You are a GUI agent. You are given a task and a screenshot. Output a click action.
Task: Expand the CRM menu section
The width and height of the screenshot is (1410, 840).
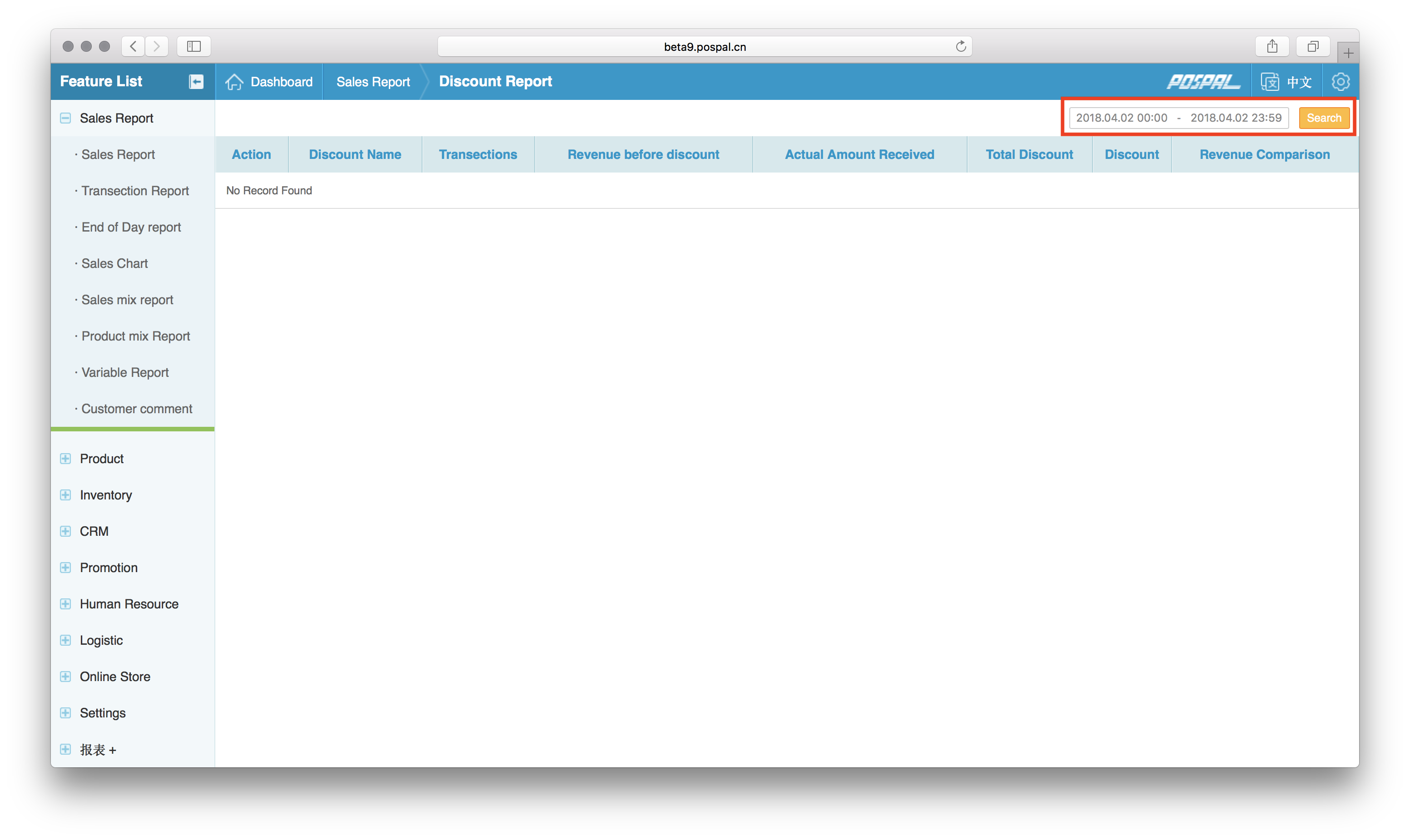point(66,531)
